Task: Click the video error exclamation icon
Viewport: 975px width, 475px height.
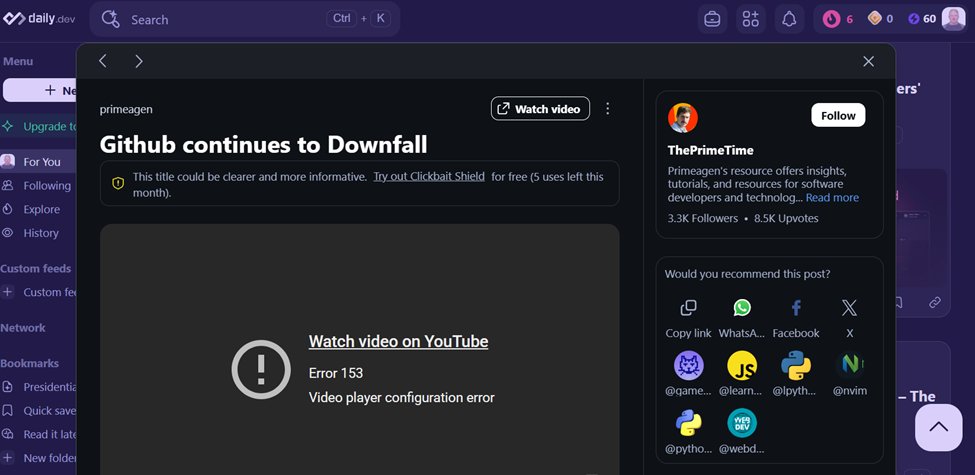Action: point(261,369)
